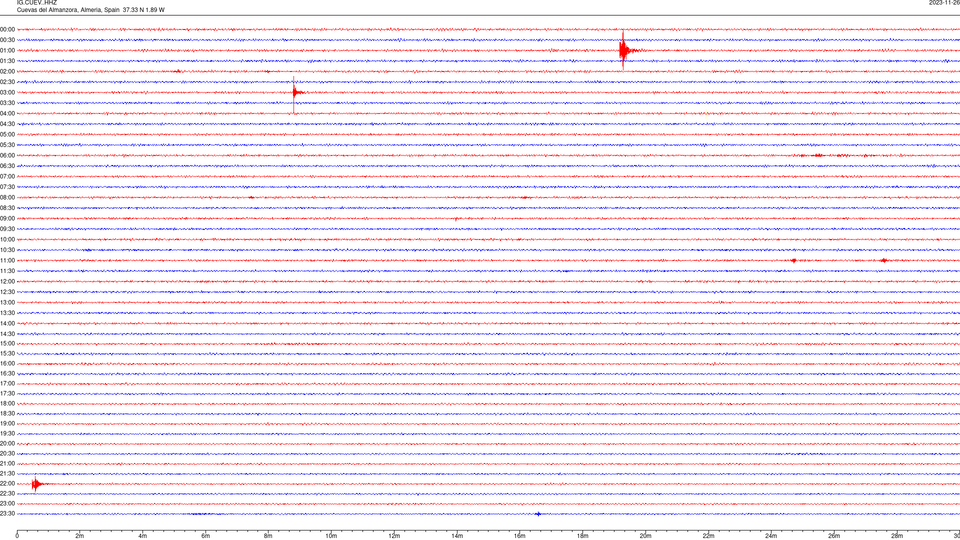Select the 19:30 time label
The image size is (960, 540).
7,433
